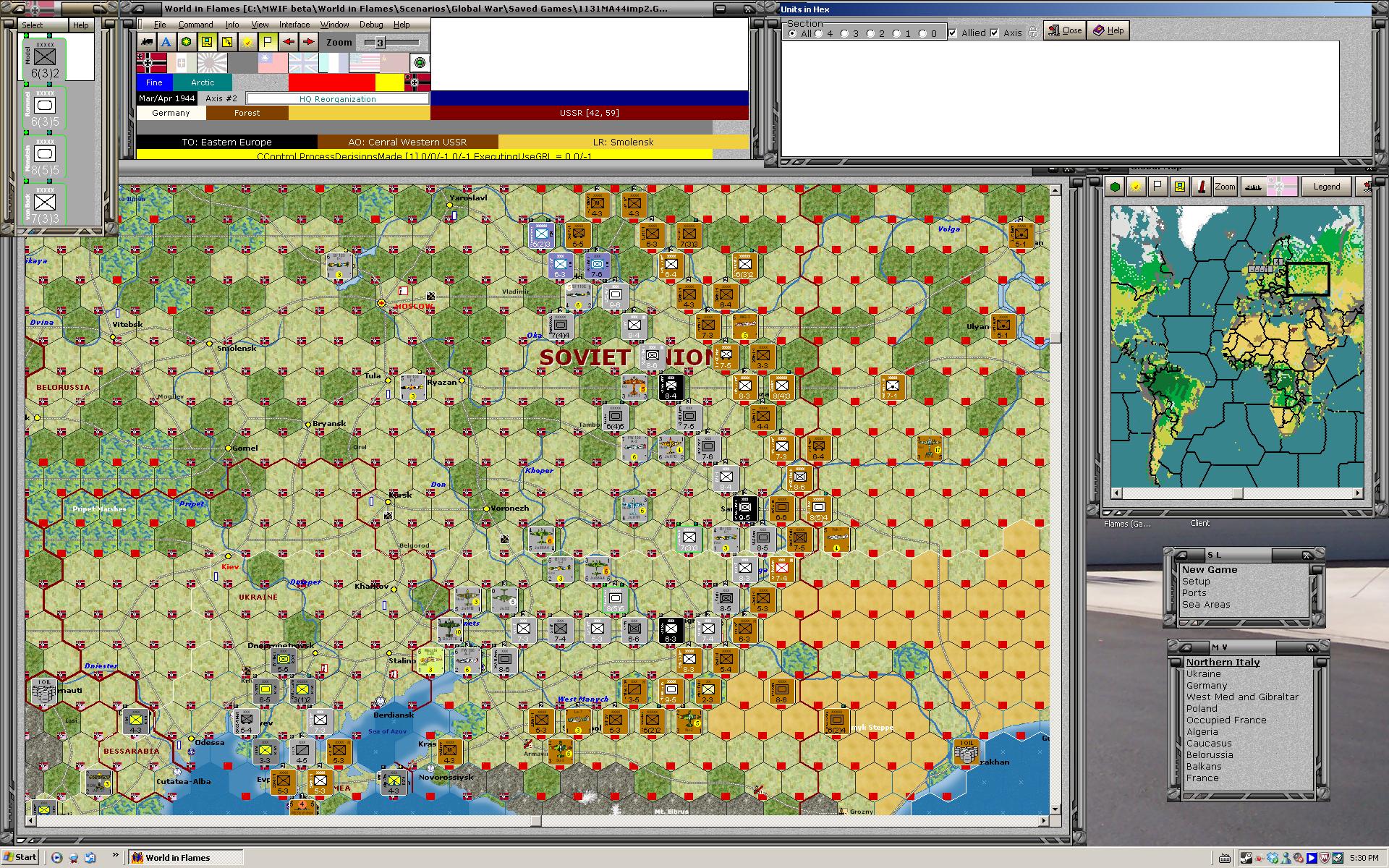
Task: Click the Zoom button in Global Map
Action: (x=1225, y=187)
